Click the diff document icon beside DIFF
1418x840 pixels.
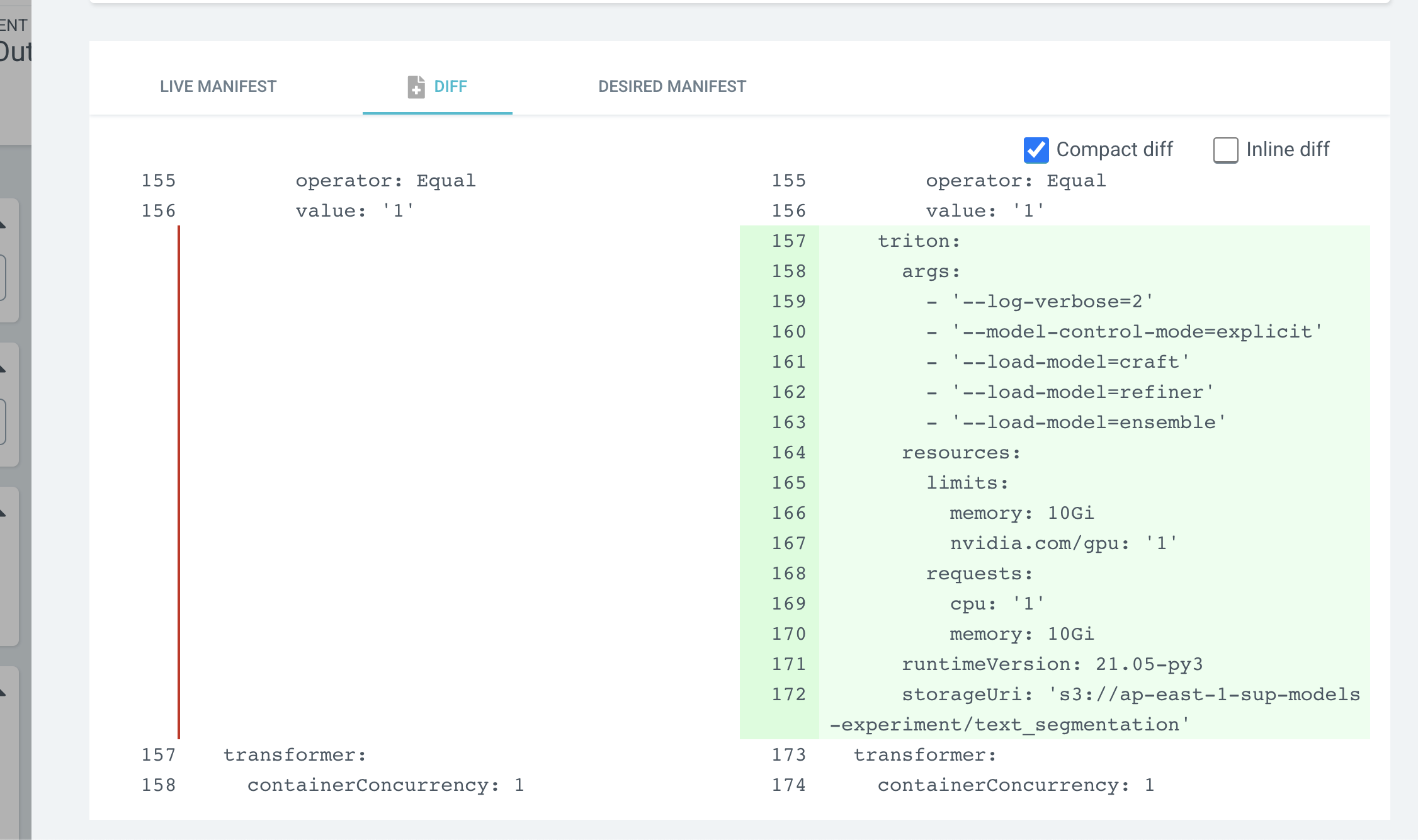(x=415, y=86)
